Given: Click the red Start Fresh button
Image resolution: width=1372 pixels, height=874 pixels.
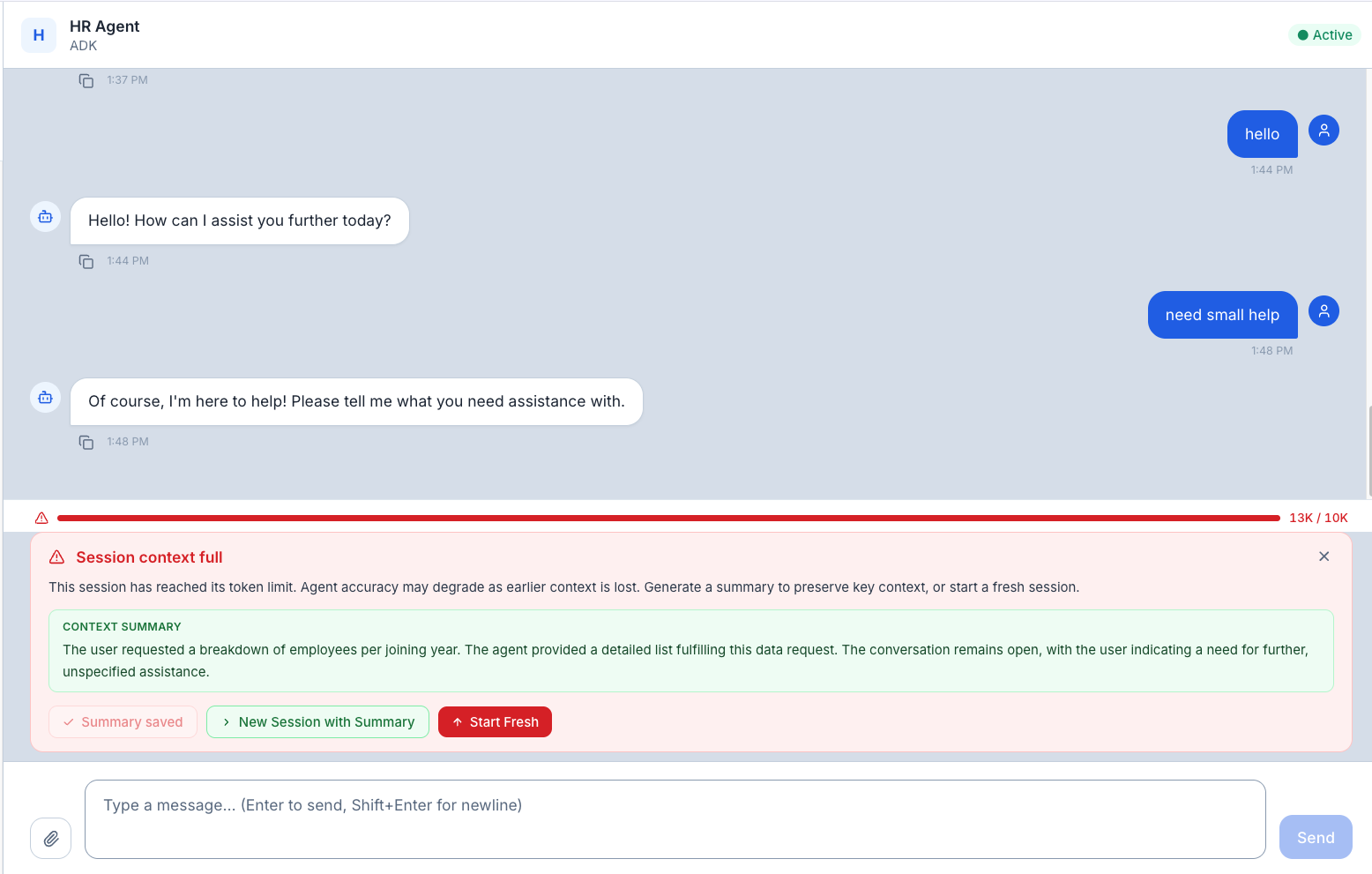Looking at the screenshot, I should 495,722.
